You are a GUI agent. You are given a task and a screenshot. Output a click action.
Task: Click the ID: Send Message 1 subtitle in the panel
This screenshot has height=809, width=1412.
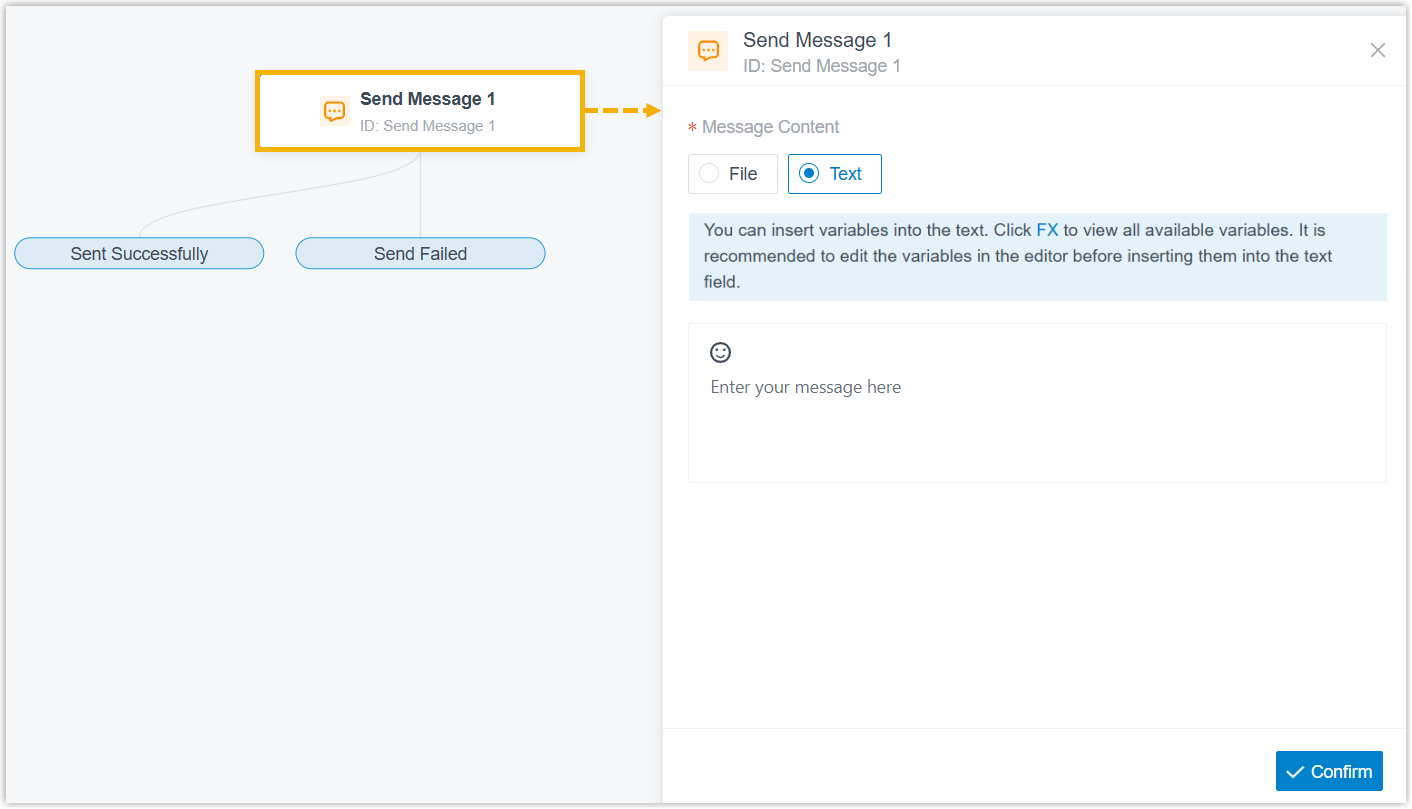[822, 66]
